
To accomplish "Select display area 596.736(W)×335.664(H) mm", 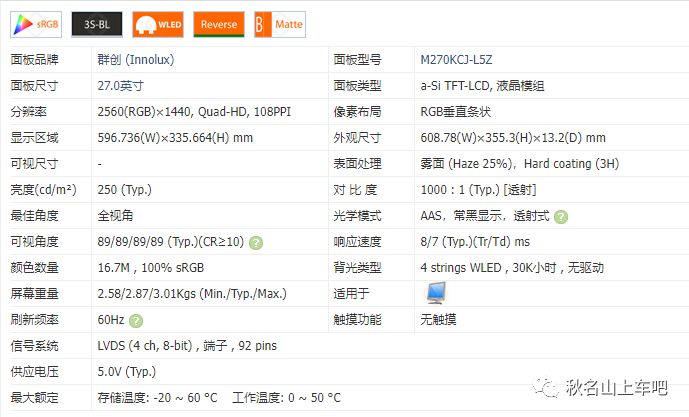I will [x=175, y=138].
